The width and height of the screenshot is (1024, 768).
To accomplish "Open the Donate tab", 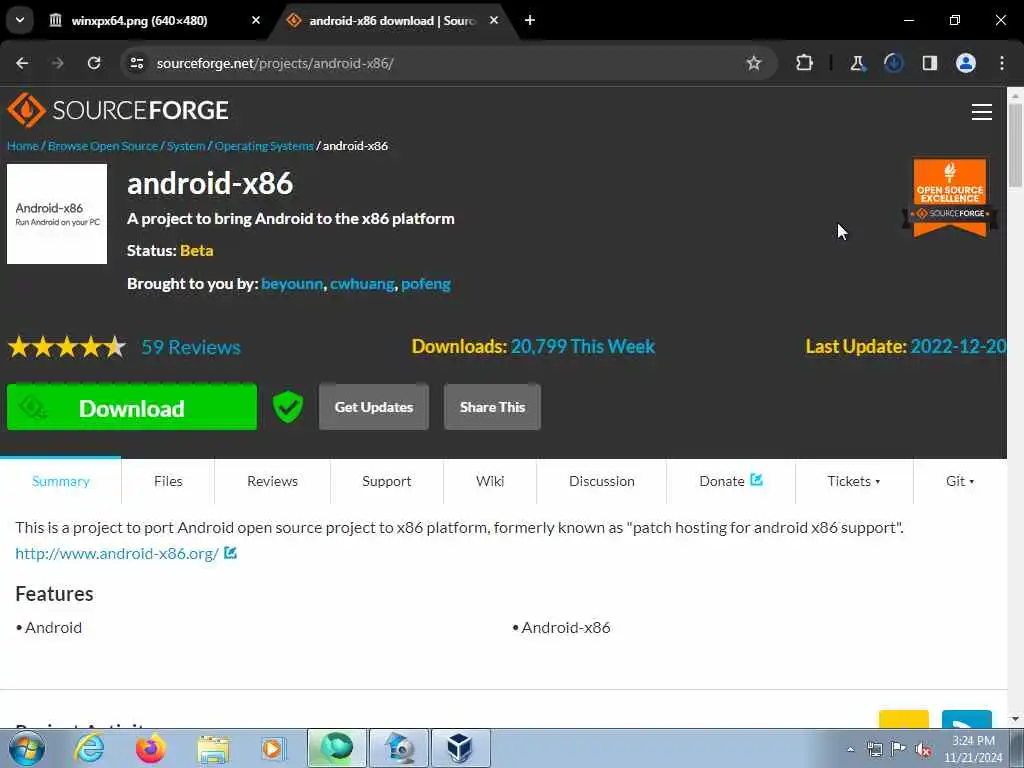I will [x=731, y=481].
